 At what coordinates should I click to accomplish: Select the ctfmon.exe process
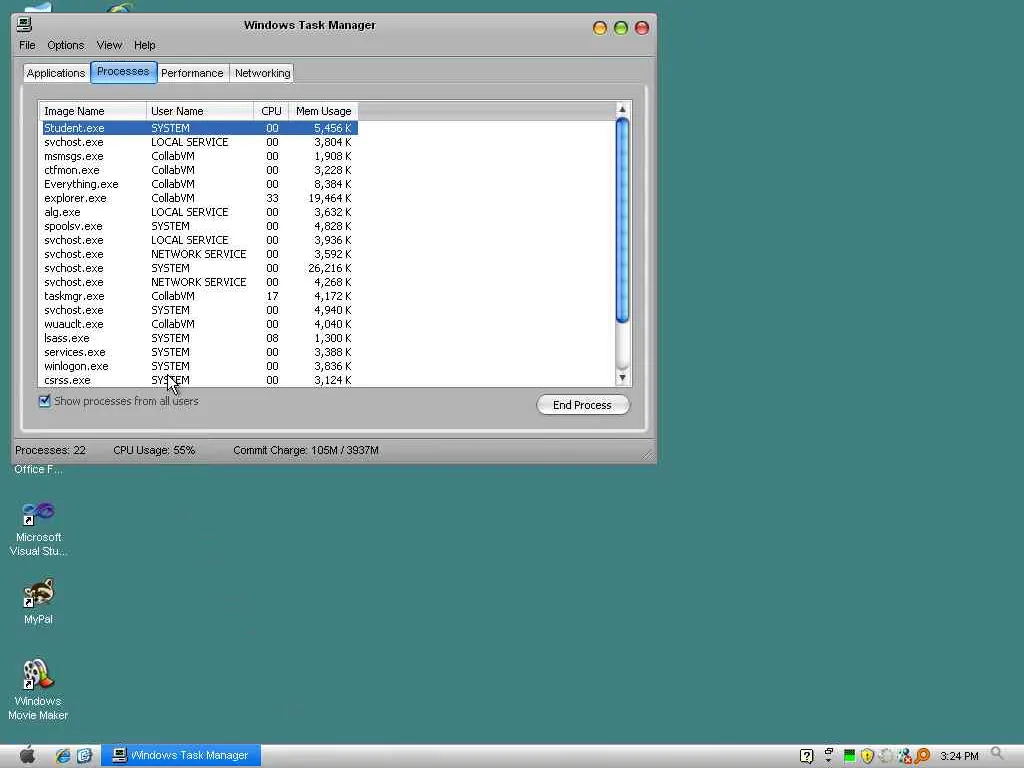[x=200, y=170]
